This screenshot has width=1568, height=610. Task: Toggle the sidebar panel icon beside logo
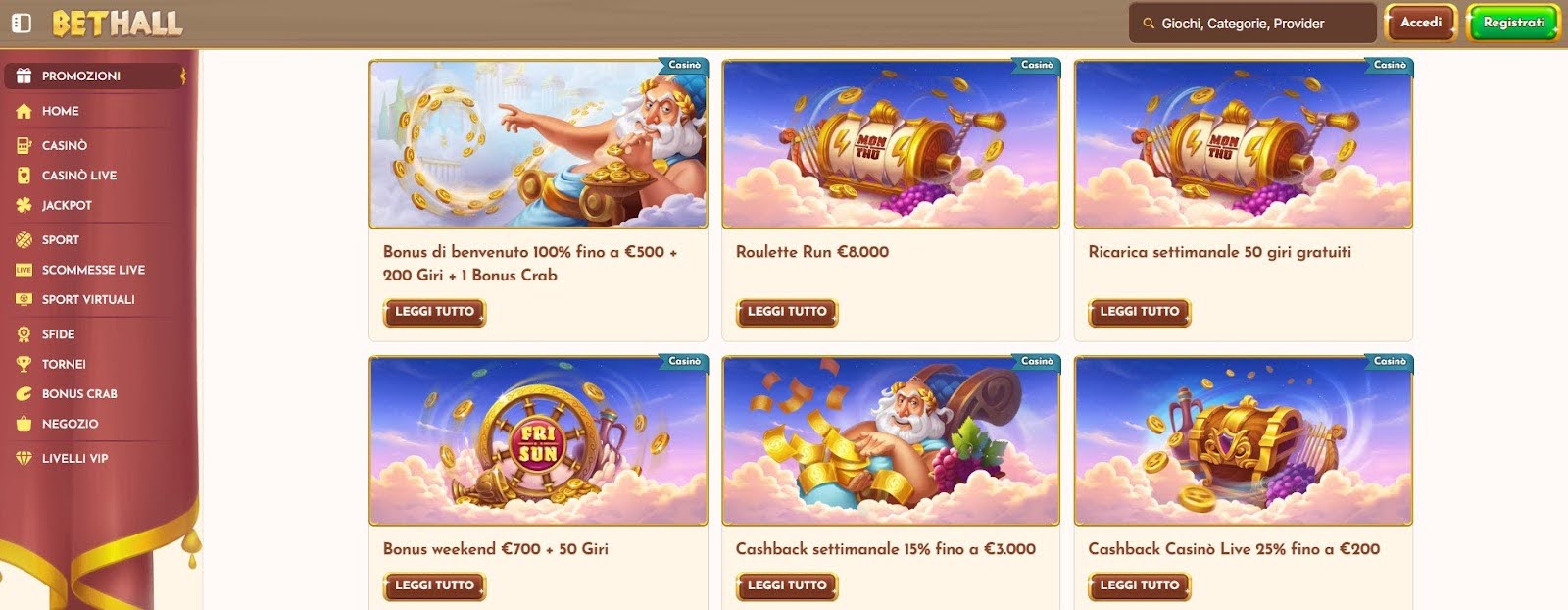22,23
